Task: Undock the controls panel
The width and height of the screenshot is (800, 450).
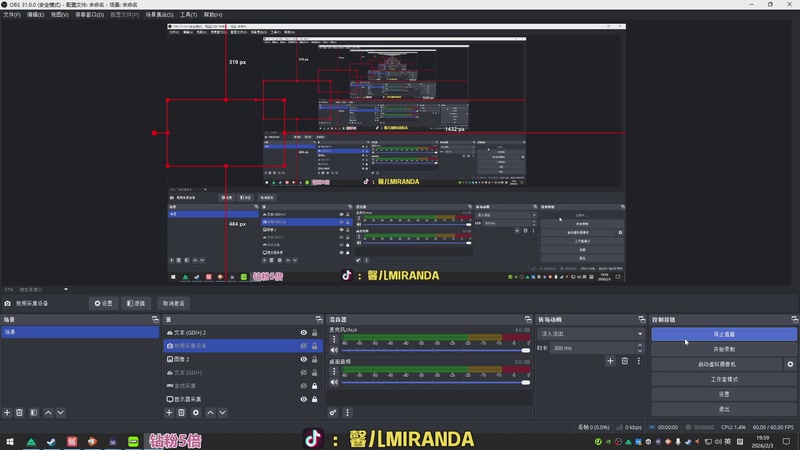Action: pos(794,319)
